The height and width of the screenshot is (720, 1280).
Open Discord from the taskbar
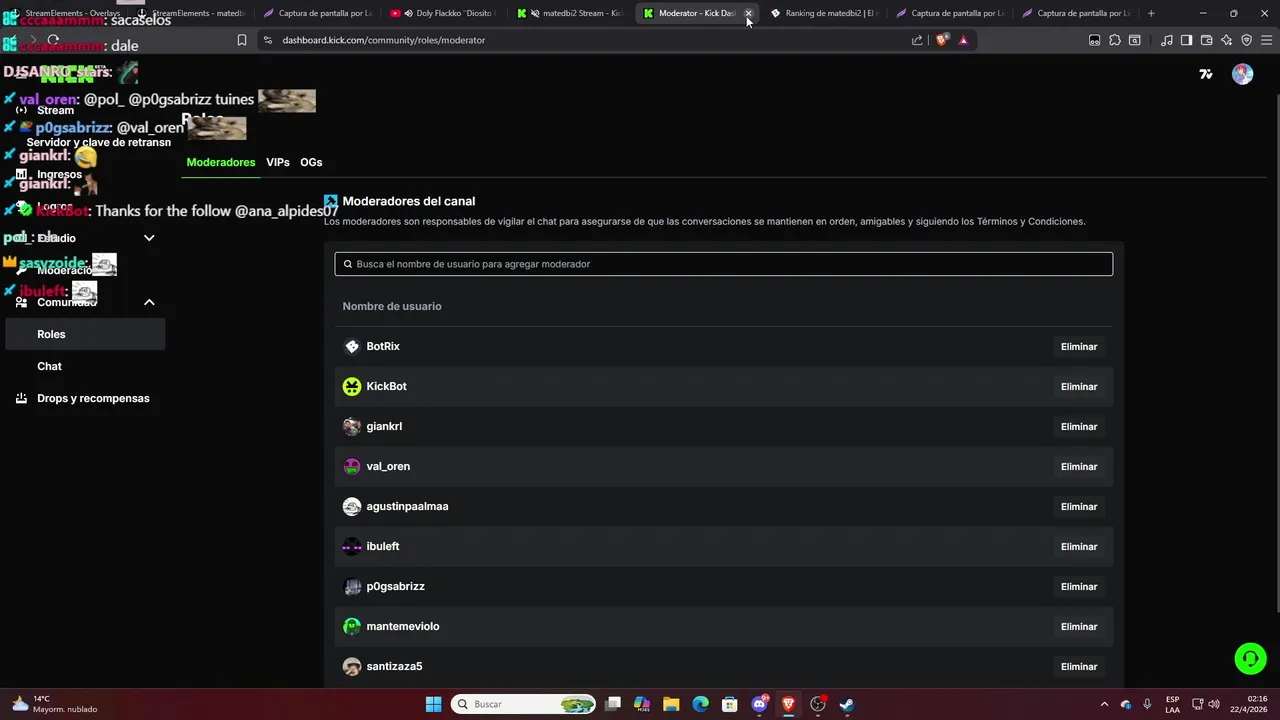click(x=759, y=704)
